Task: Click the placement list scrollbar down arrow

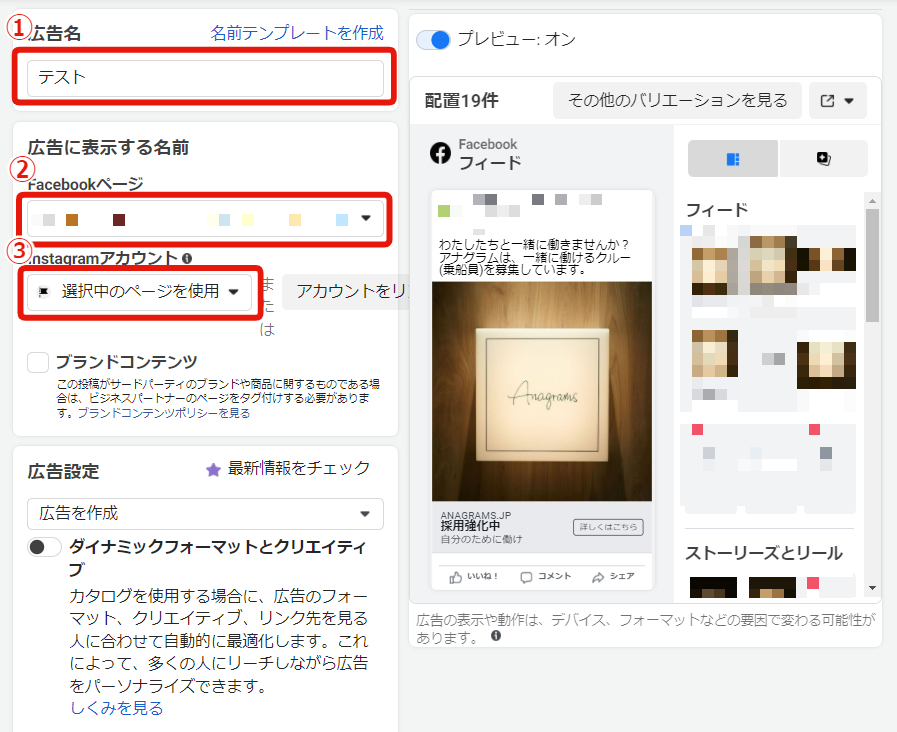Action: (872, 588)
